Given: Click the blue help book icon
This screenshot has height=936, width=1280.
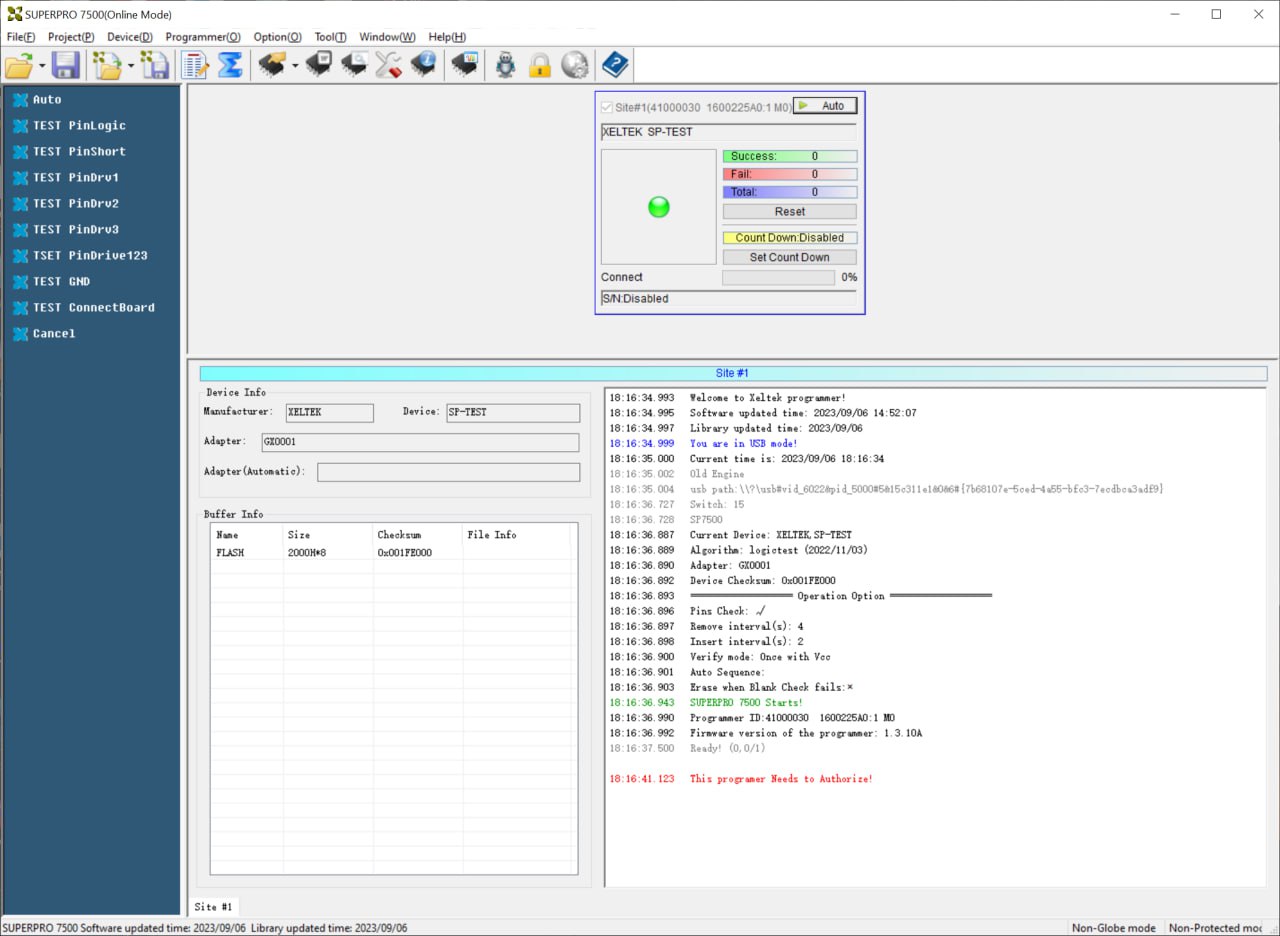Looking at the screenshot, I should (615, 66).
